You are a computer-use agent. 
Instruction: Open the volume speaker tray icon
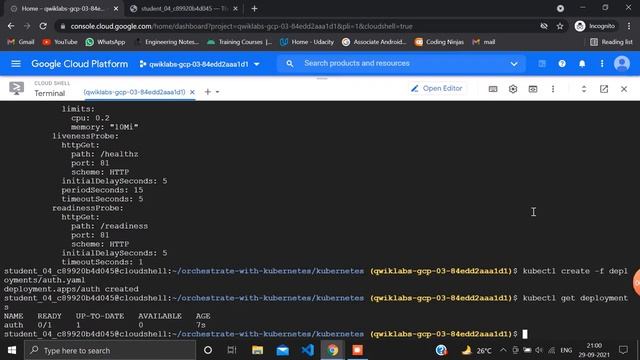pos(539,350)
